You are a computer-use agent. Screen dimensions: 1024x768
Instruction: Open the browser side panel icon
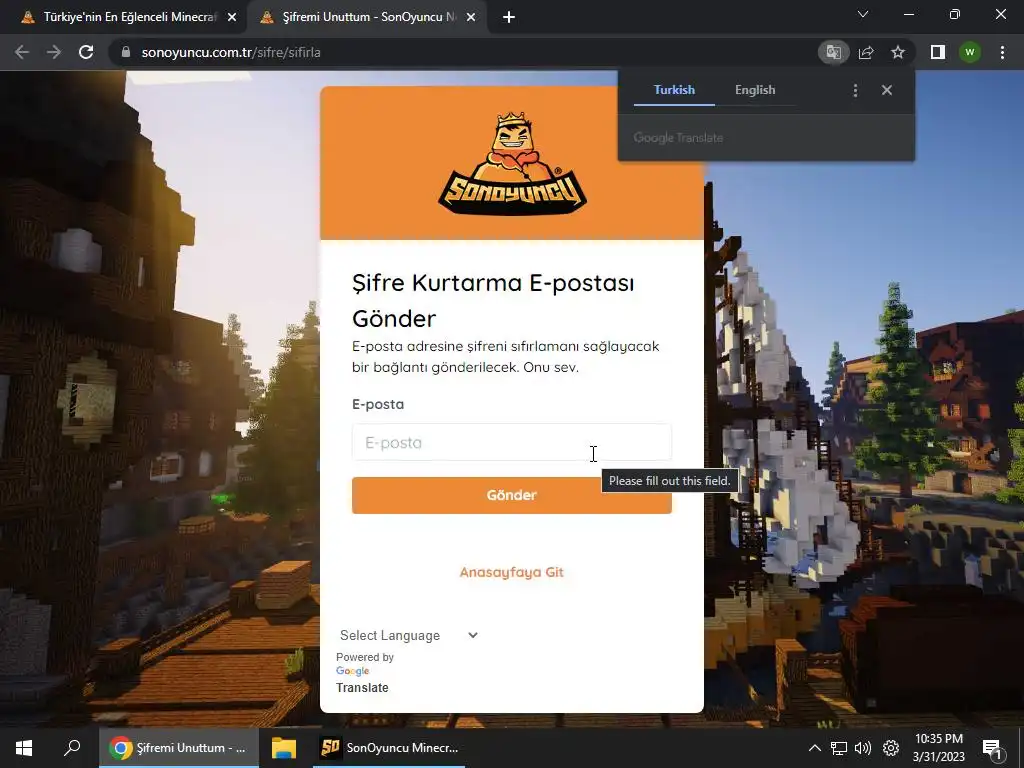tap(938, 52)
